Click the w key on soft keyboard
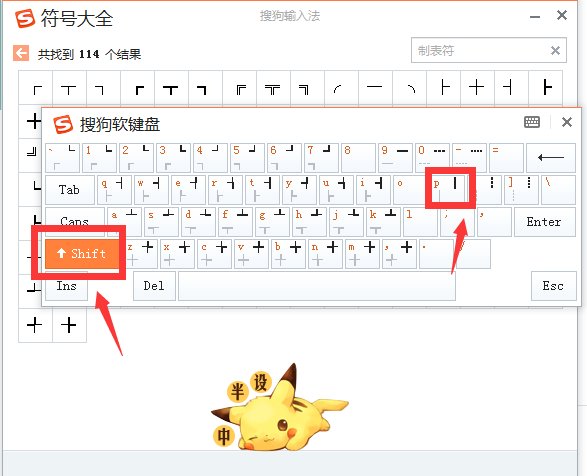Screen dimensions: 587x476 pos(151,190)
